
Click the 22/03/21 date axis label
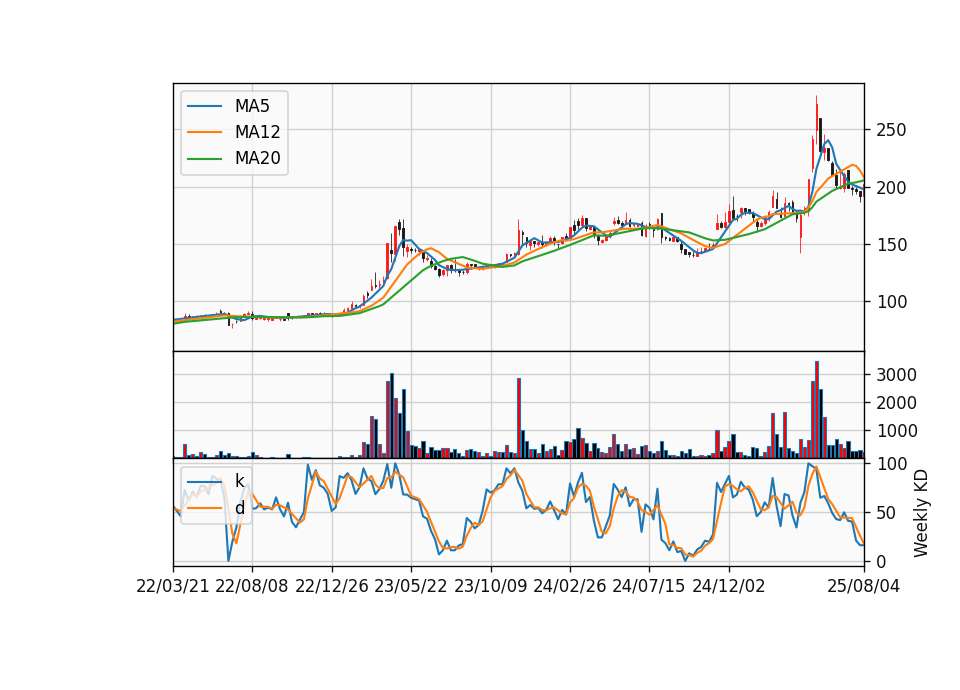pyautogui.click(x=173, y=586)
